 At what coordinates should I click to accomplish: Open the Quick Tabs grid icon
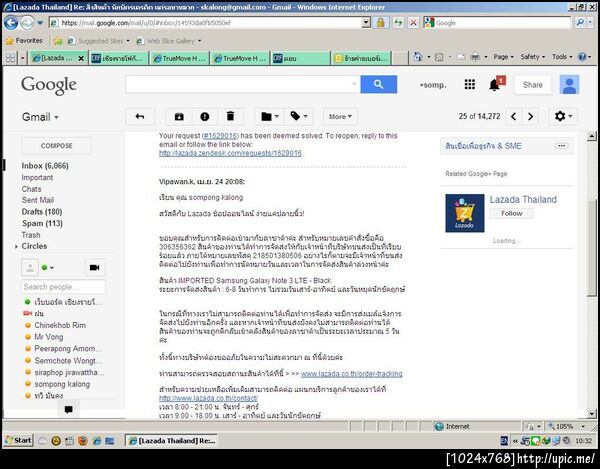[10, 58]
